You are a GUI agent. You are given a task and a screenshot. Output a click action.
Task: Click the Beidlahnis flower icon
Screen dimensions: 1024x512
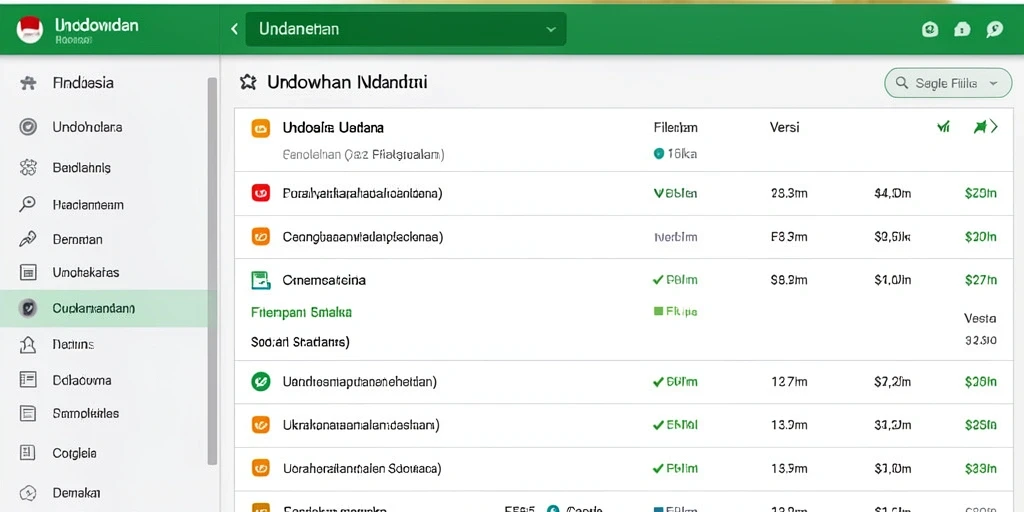pos(28,168)
